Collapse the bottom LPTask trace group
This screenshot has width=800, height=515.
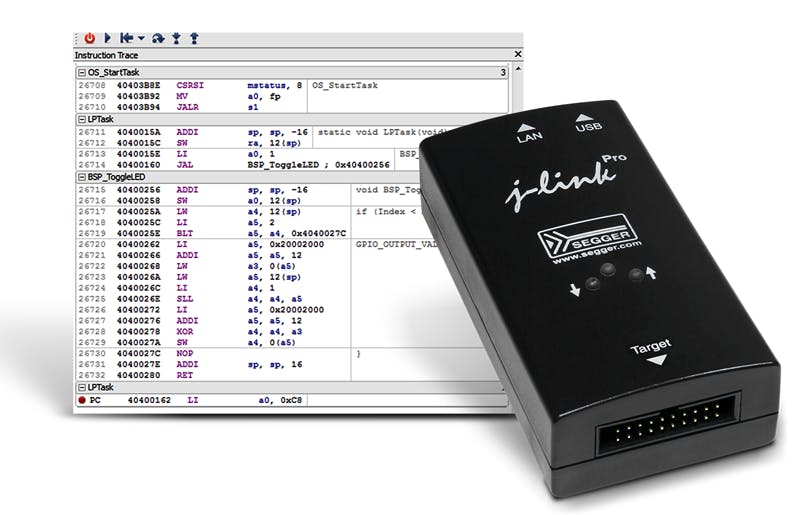pos(81,386)
